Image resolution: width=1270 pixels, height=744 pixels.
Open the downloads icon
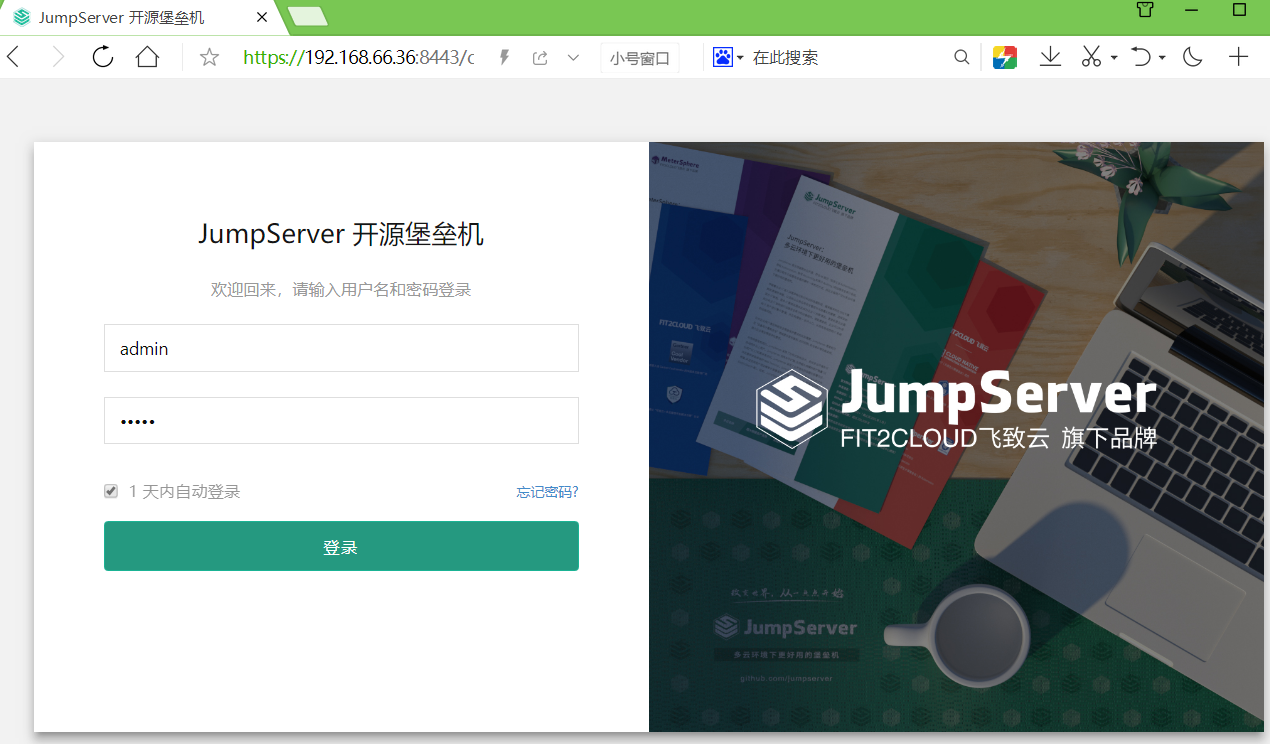pyautogui.click(x=1050, y=58)
